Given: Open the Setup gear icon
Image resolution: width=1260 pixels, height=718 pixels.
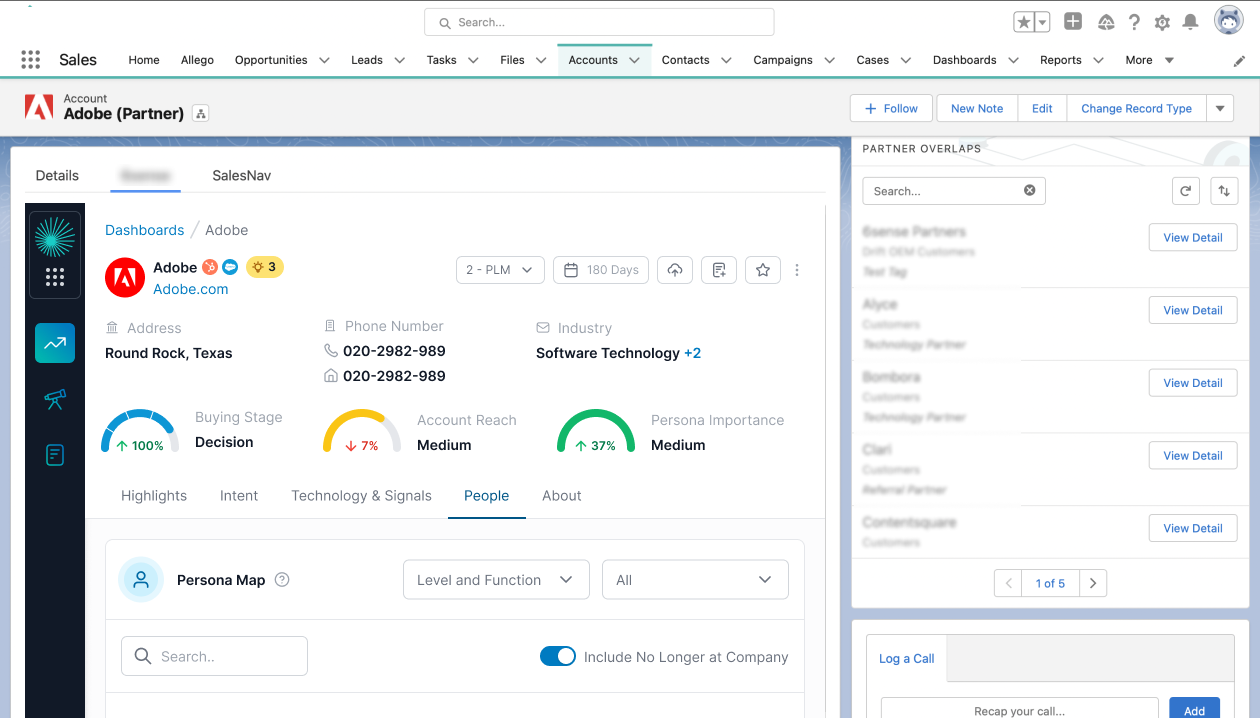Looking at the screenshot, I should coord(1162,22).
